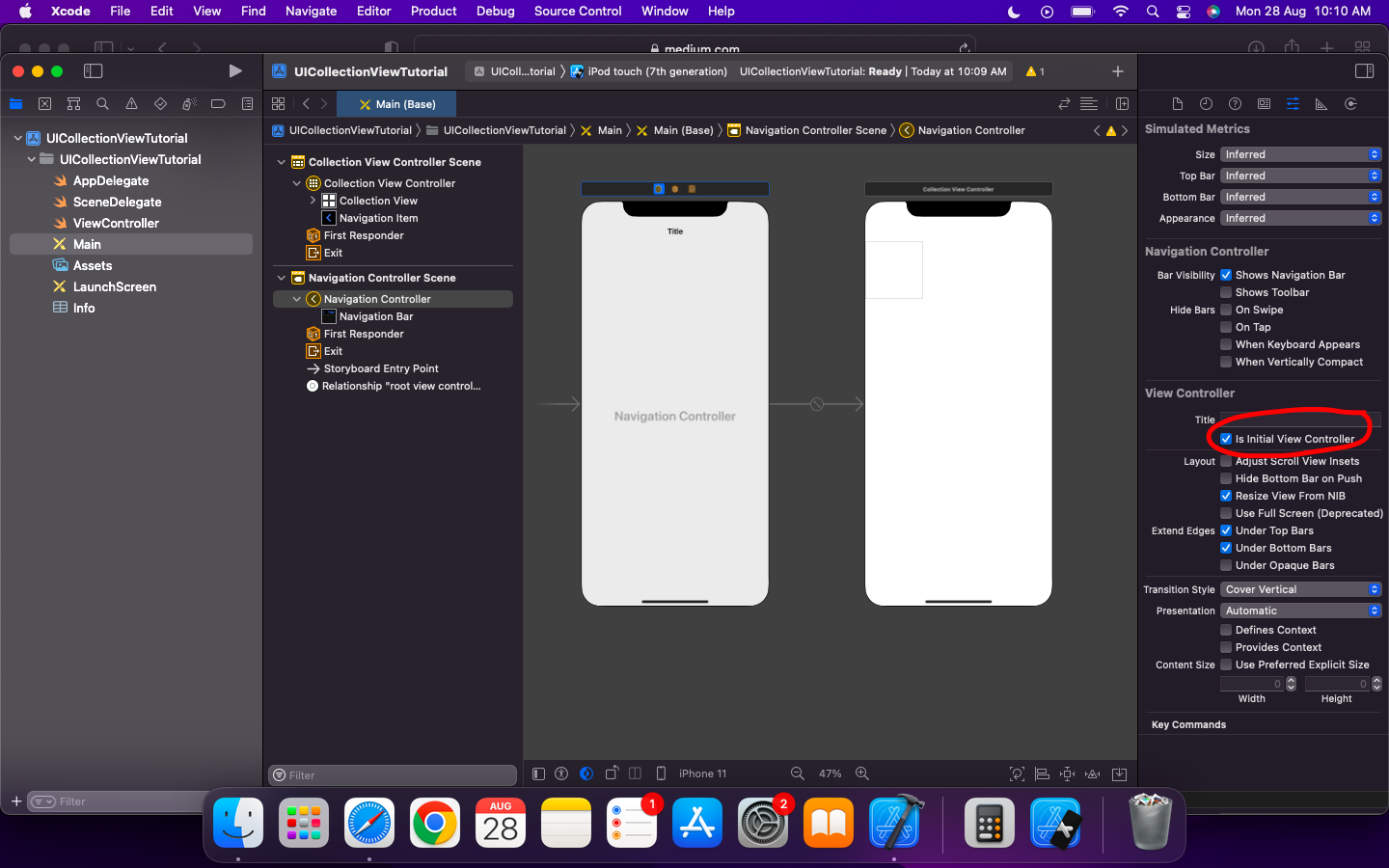
Task: Open the breakpoint navigator icon
Action: click(x=218, y=104)
